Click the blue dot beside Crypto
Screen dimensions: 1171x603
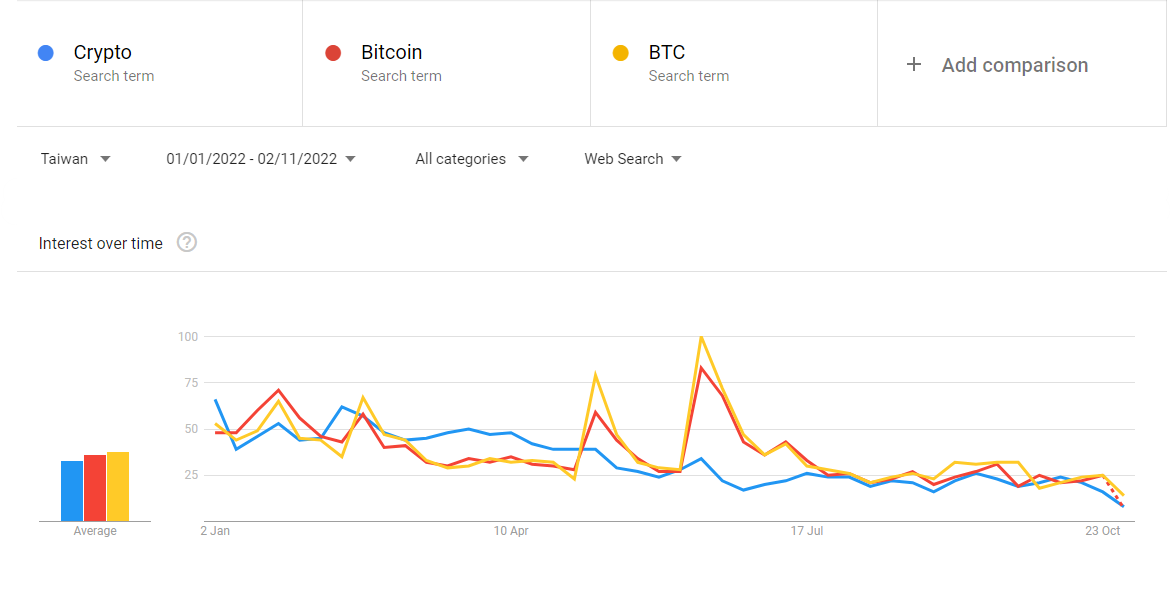click(46, 53)
